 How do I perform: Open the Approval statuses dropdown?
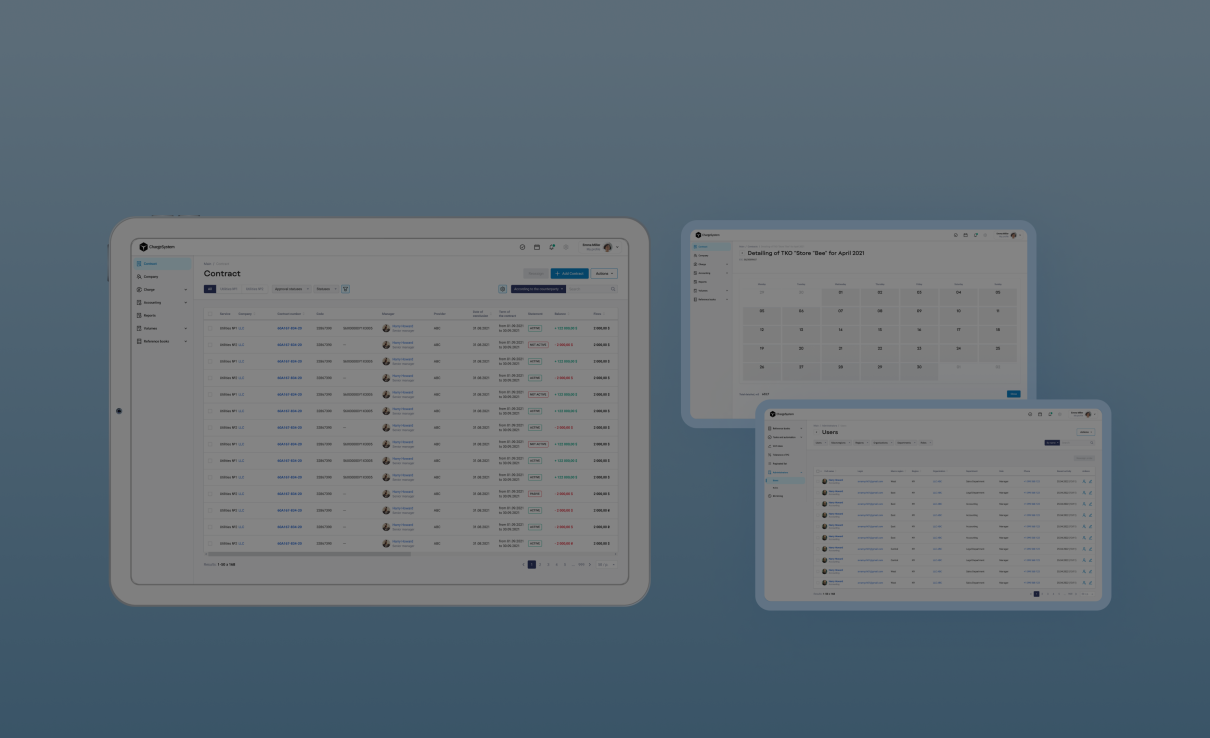click(291, 289)
